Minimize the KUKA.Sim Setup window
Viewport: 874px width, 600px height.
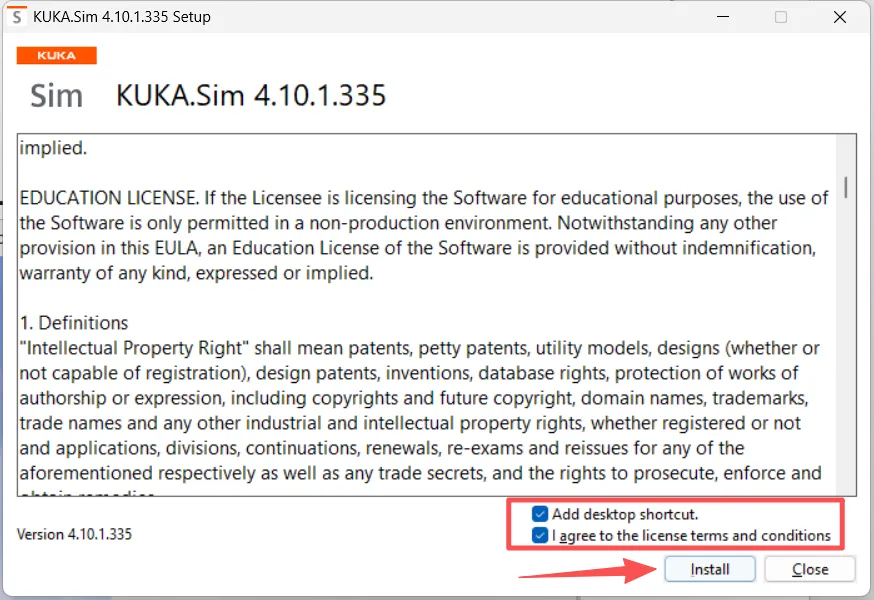pos(723,17)
